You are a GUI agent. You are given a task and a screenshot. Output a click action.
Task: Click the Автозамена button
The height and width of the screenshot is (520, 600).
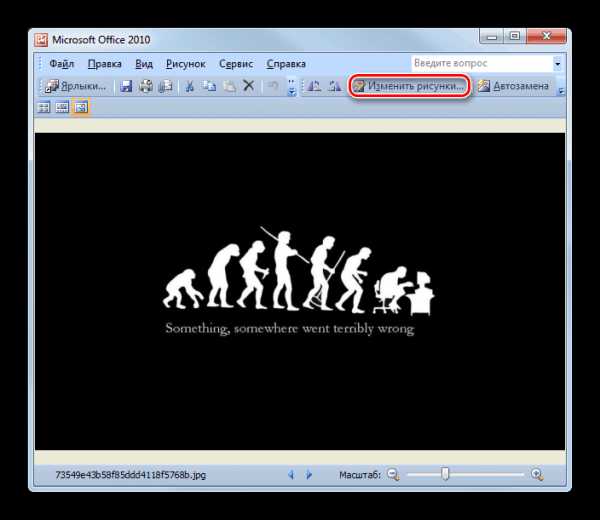[513, 86]
